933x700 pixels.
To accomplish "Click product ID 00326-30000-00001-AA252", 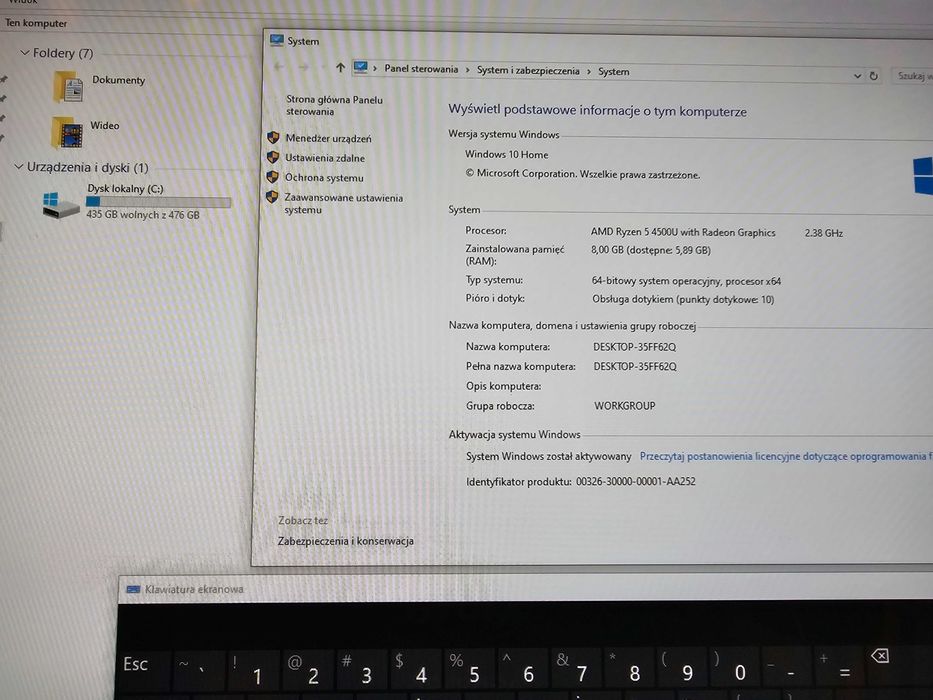I will (635, 482).
